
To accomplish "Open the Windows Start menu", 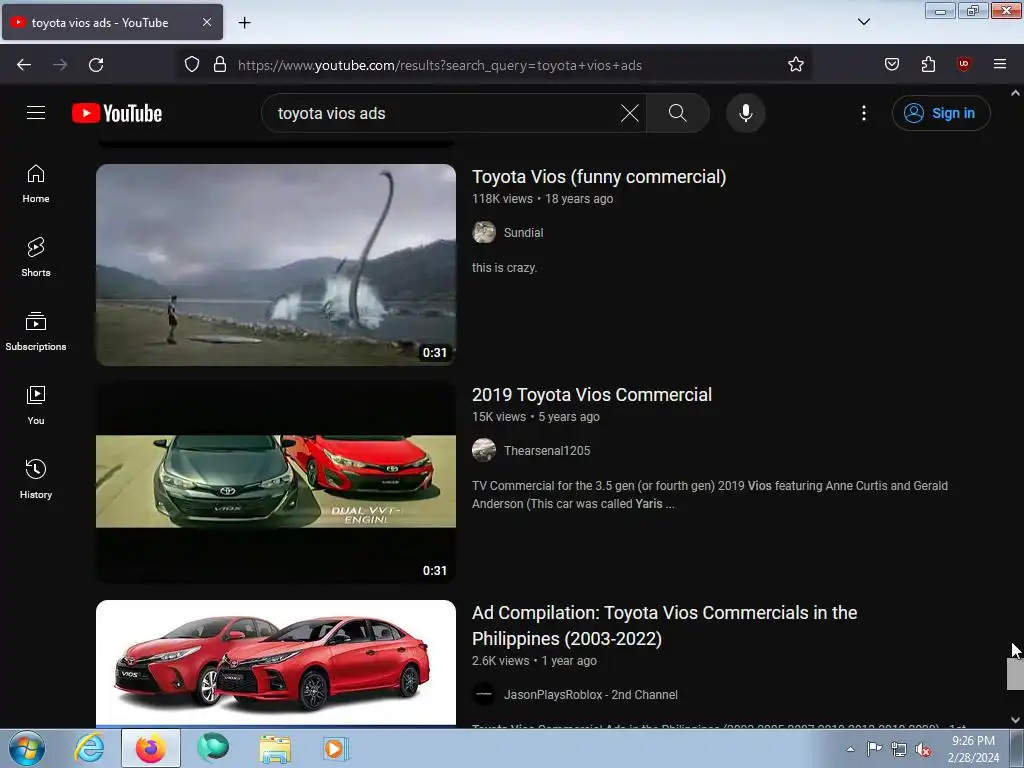I will pos(26,748).
